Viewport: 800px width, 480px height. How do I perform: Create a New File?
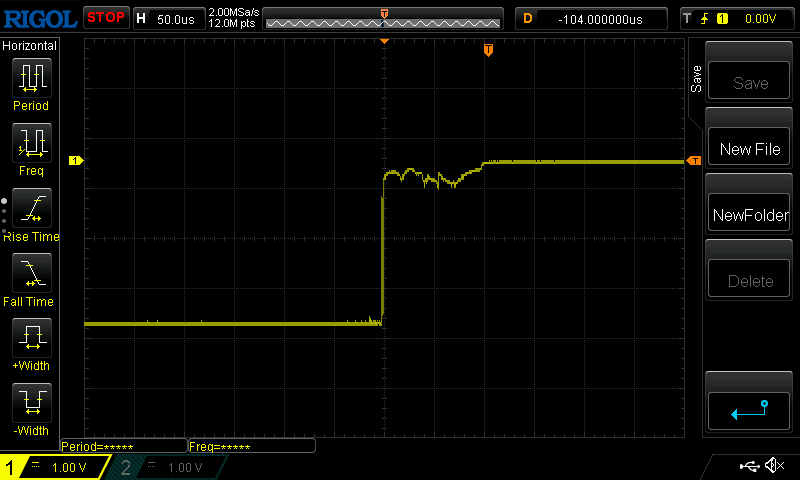[x=750, y=149]
